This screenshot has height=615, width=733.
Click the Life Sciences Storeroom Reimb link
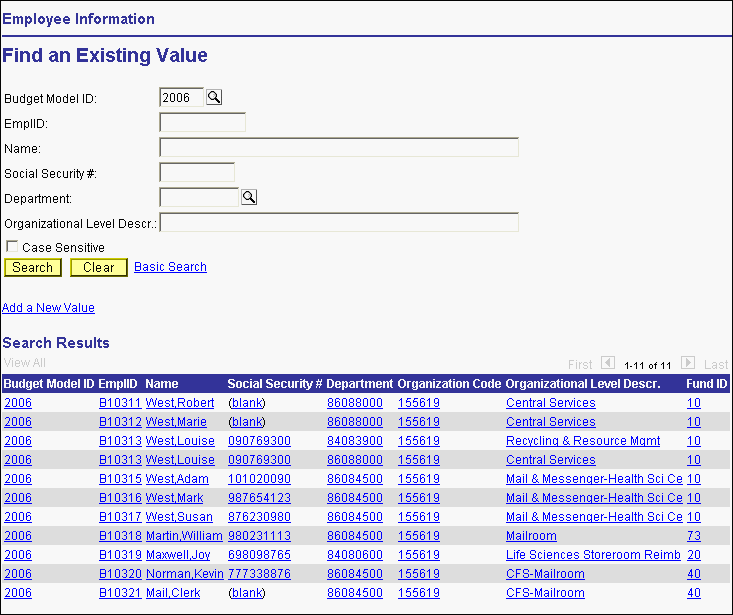(593, 555)
